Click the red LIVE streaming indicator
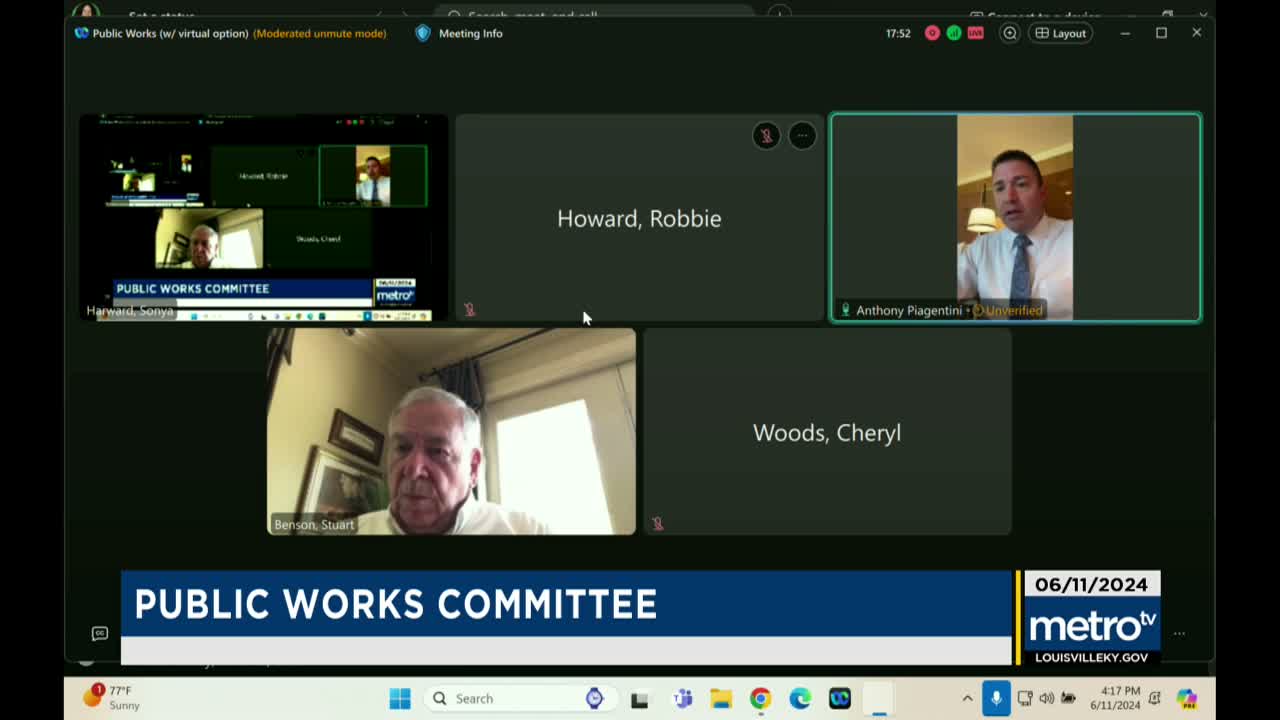 [x=975, y=33]
